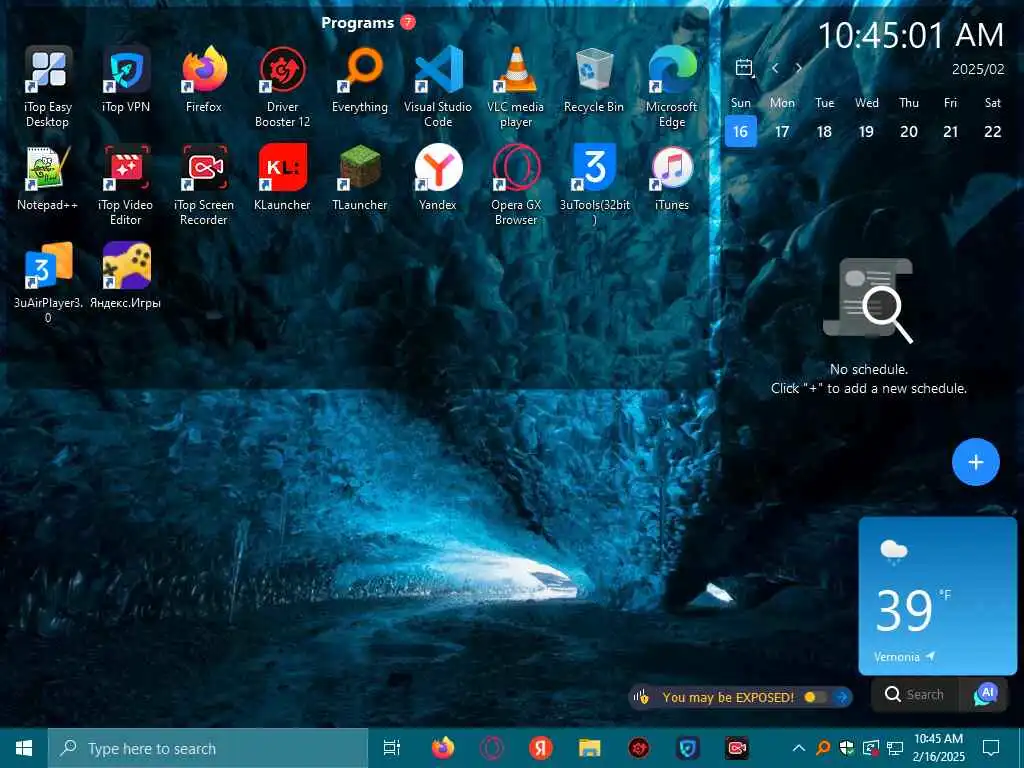Select Wednesday 19 in the calendar
This screenshot has width=1024, height=768.
(867, 131)
